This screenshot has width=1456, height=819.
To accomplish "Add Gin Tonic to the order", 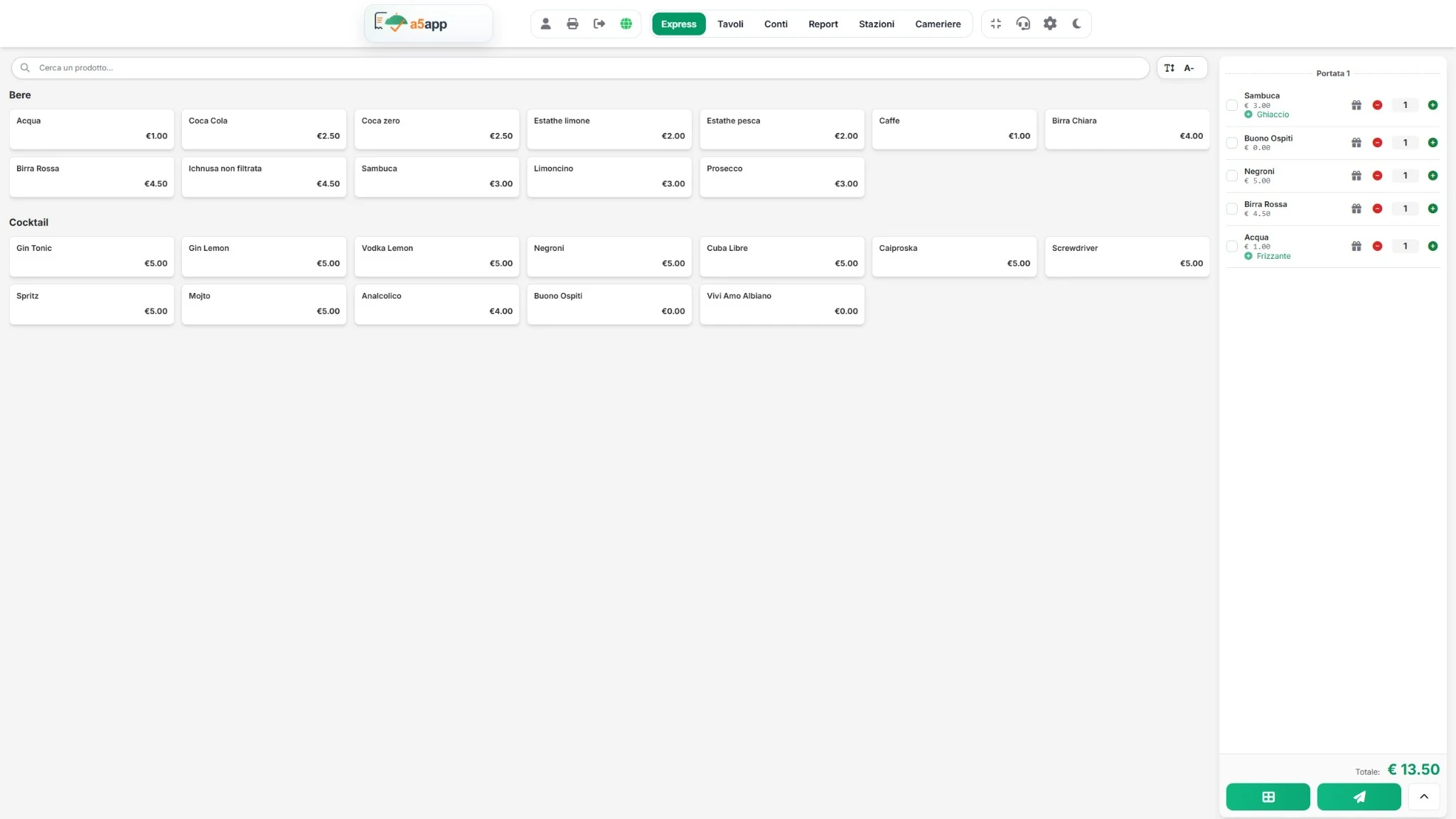I will click(92, 256).
